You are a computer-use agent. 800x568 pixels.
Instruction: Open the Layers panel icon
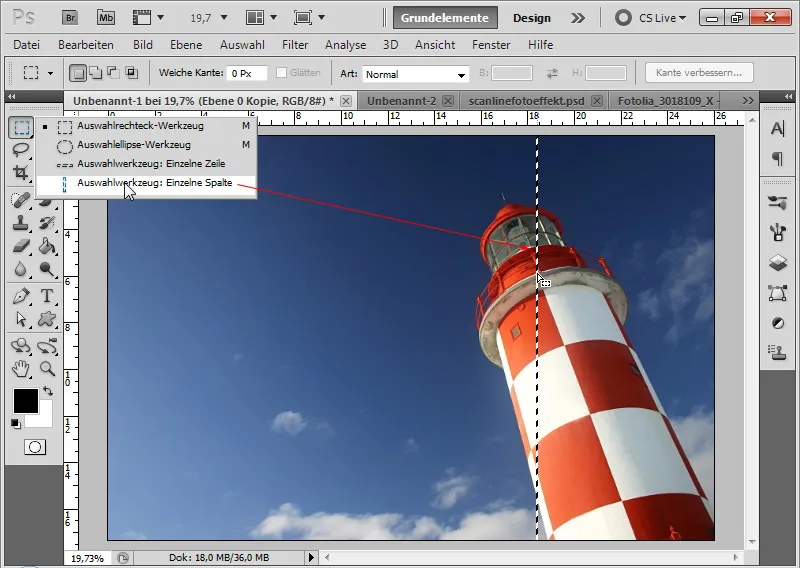click(778, 263)
